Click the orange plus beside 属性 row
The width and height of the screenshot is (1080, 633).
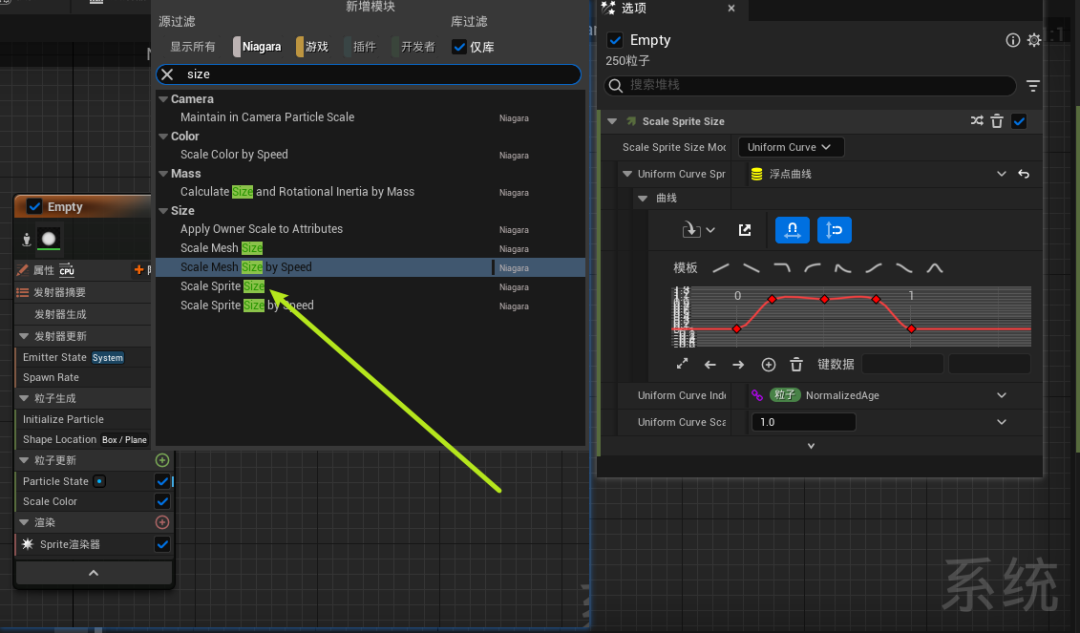139,270
